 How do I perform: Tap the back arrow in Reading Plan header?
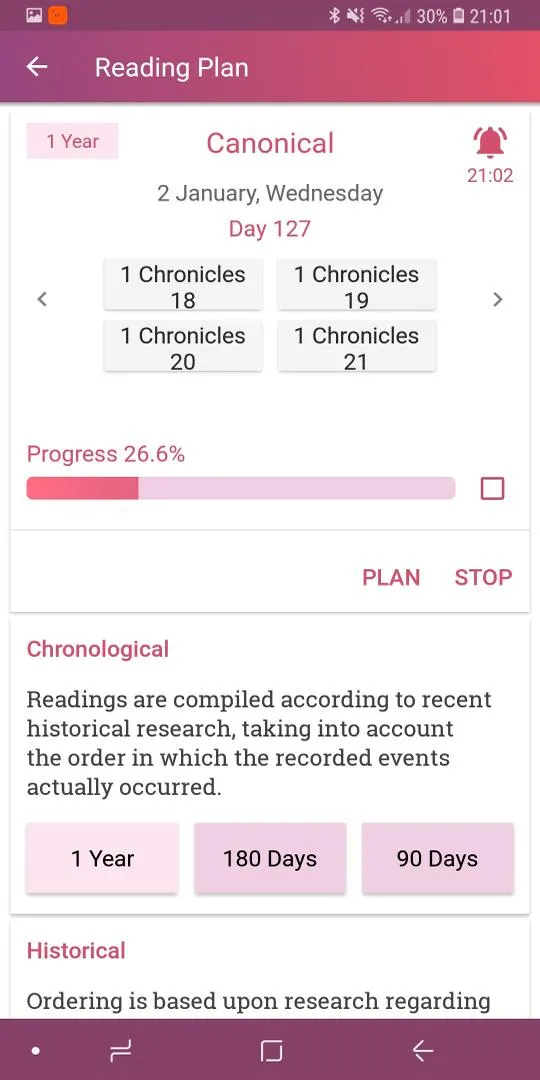click(37, 67)
